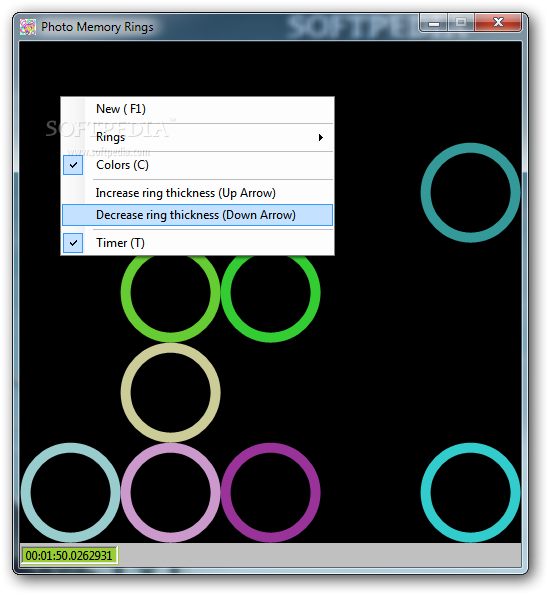Click the dark teal ring at upper right
The height and width of the screenshot is (595, 549).
point(470,192)
